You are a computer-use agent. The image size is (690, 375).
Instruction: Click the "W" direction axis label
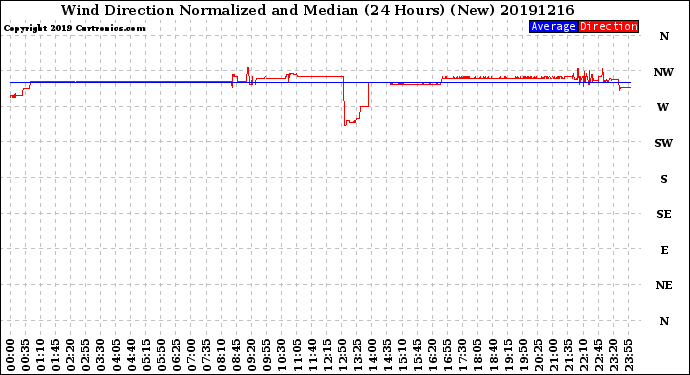click(663, 107)
